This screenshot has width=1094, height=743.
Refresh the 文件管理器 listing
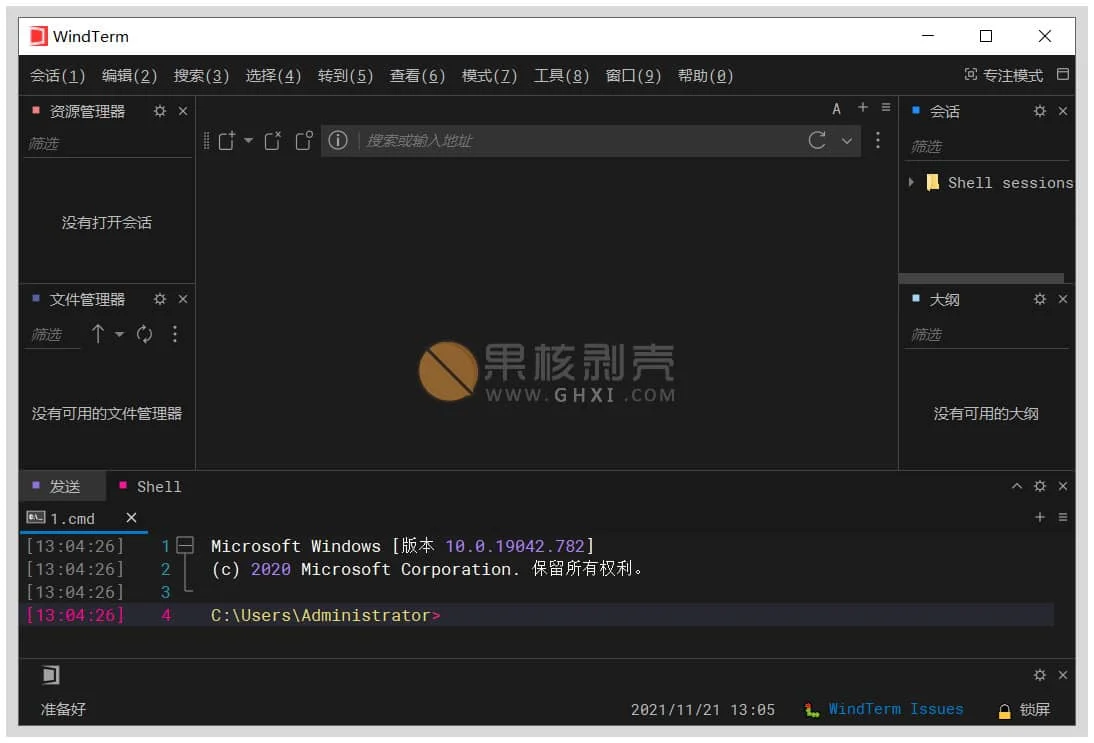click(144, 334)
